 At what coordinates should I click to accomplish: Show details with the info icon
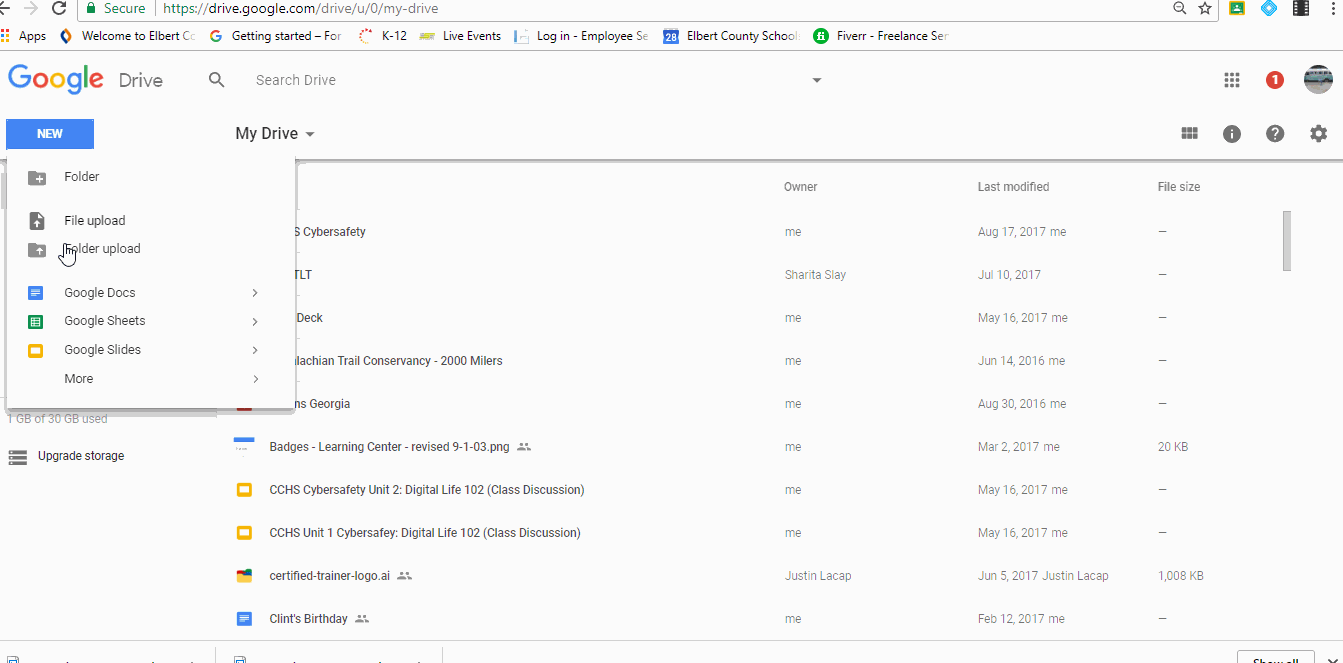pos(1232,133)
